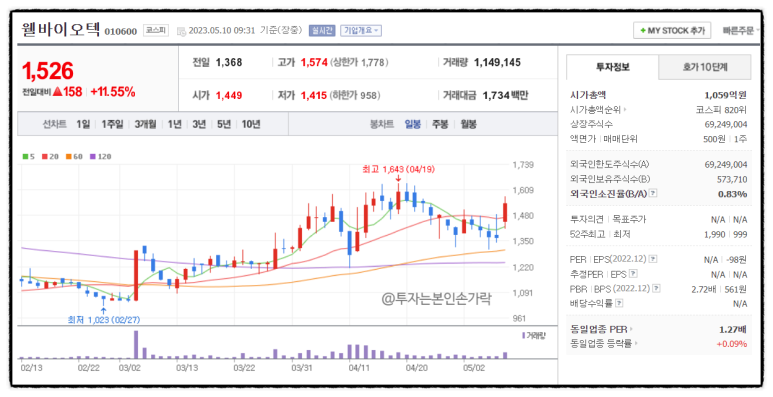Click the MY STOCK 추가 button

click(x=672, y=31)
